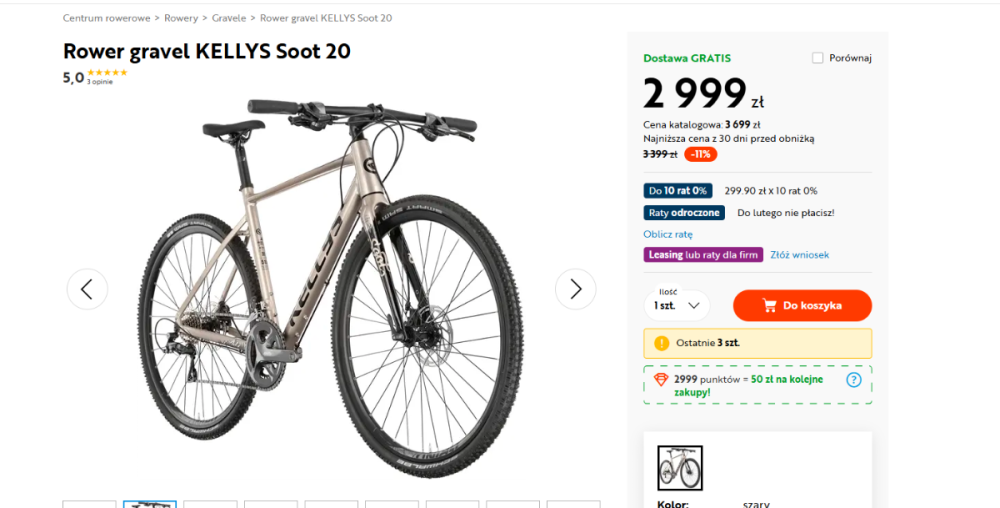
Task: Click Złóż wniosek leasing link
Action: tap(800, 254)
